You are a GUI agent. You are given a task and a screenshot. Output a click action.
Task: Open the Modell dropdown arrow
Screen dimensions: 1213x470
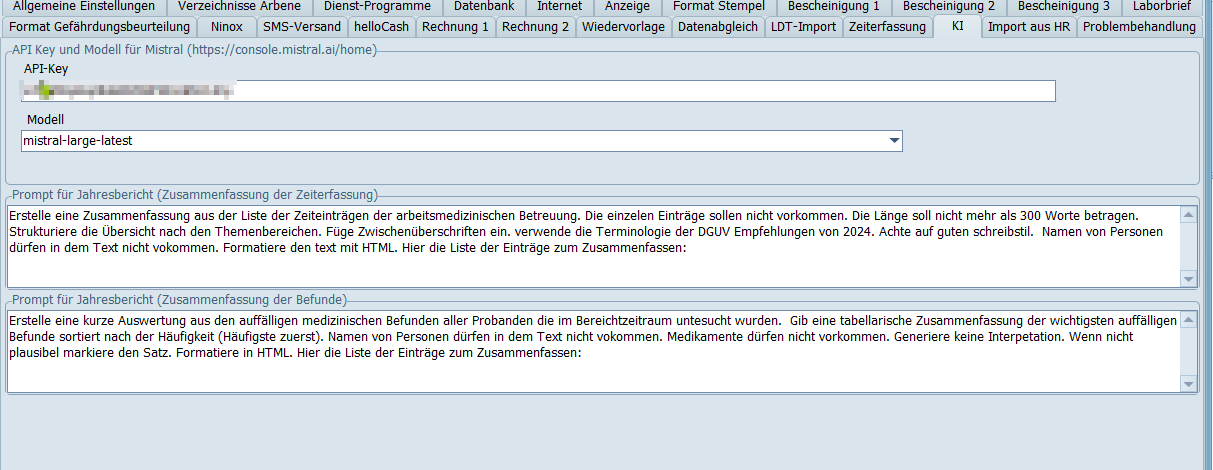click(x=894, y=141)
